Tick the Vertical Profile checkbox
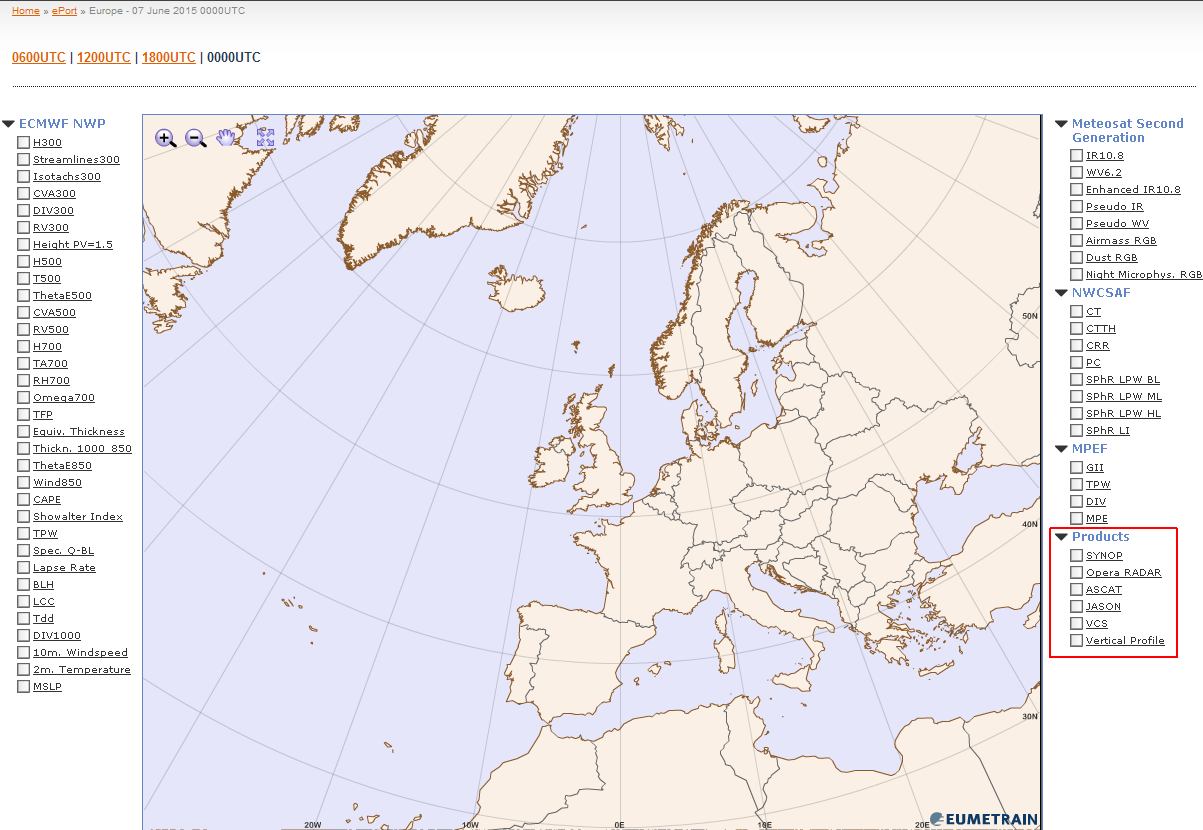This screenshot has width=1203, height=830. [1076, 640]
